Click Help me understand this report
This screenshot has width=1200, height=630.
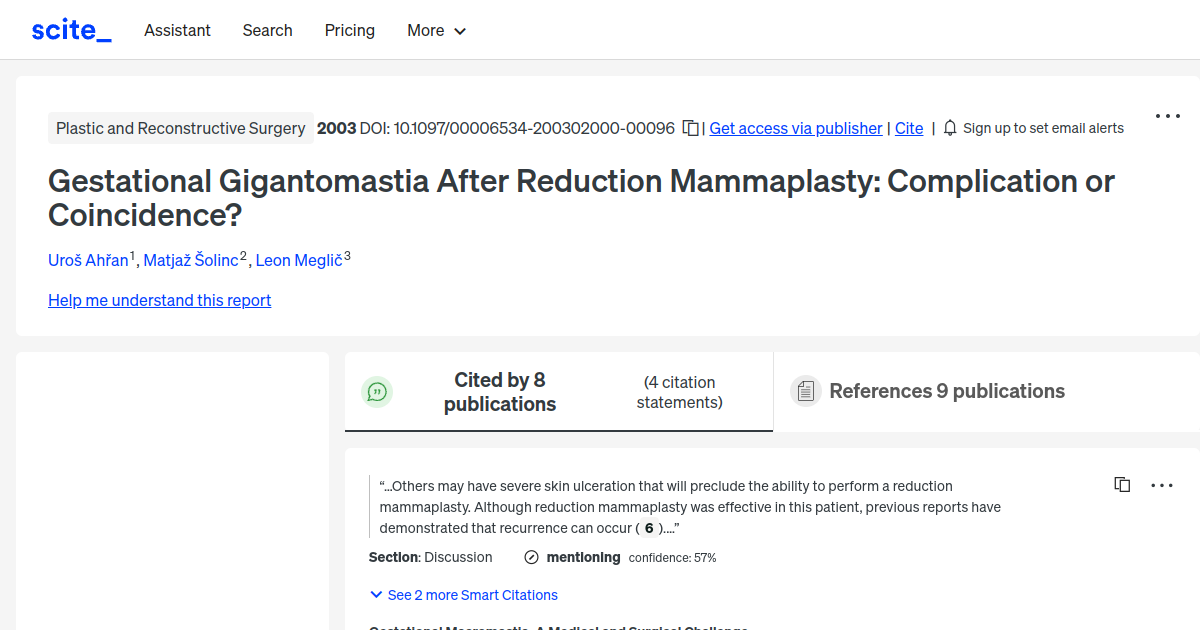coord(159,300)
